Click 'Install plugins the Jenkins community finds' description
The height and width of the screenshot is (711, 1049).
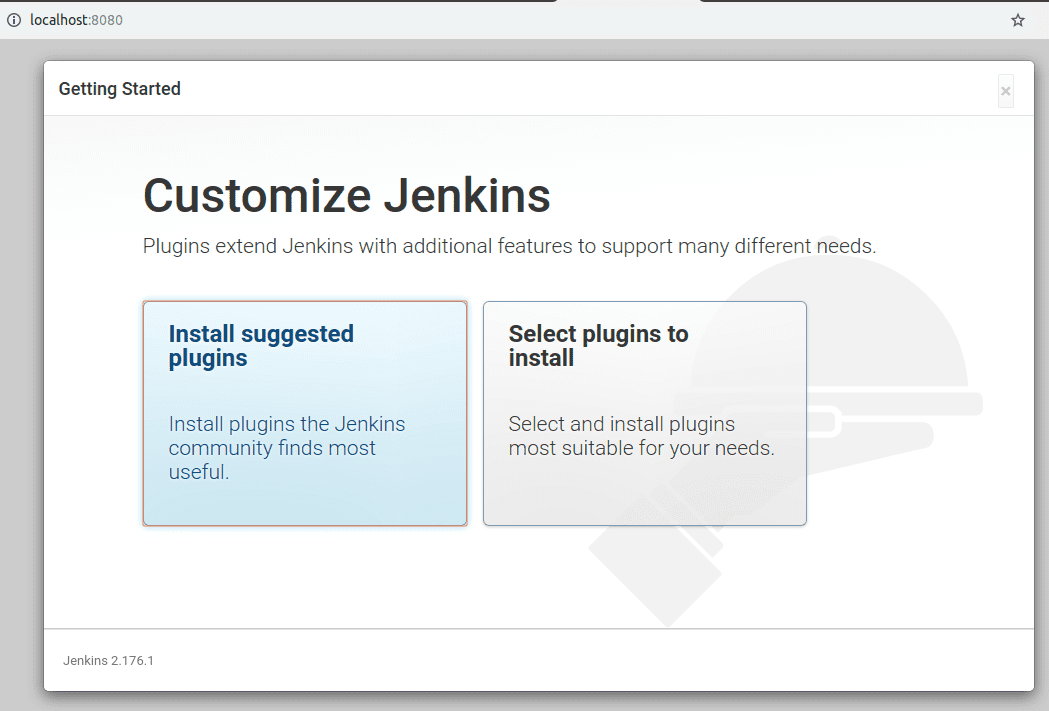point(287,448)
